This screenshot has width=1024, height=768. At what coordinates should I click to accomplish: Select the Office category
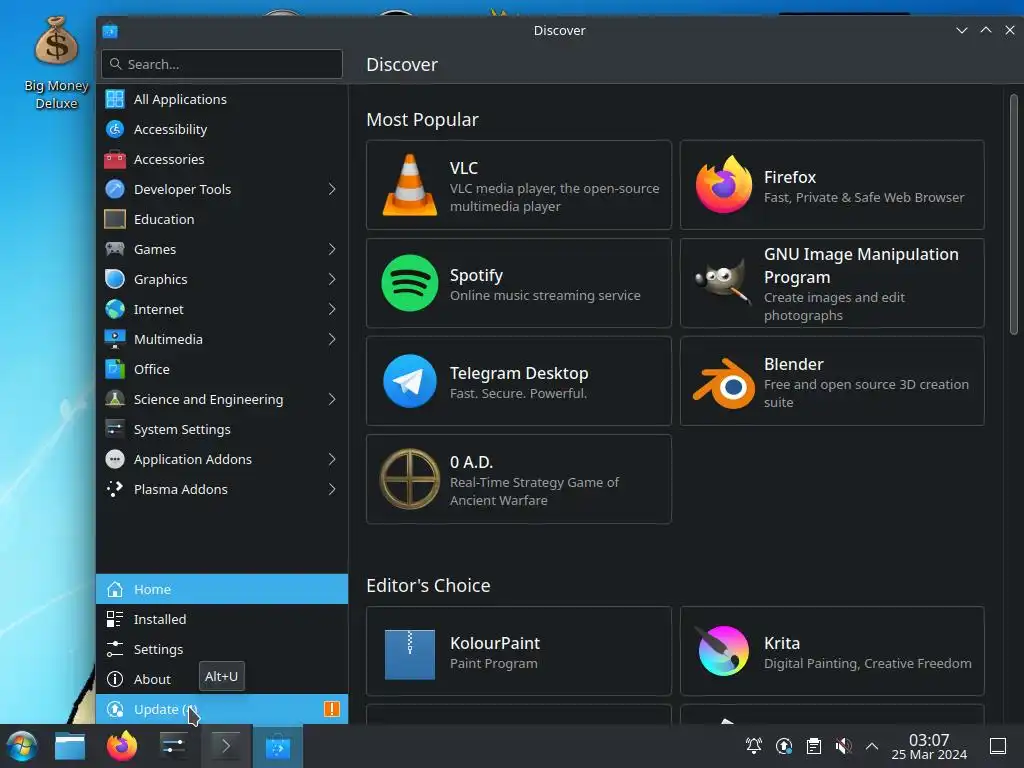click(x=222, y=370)
